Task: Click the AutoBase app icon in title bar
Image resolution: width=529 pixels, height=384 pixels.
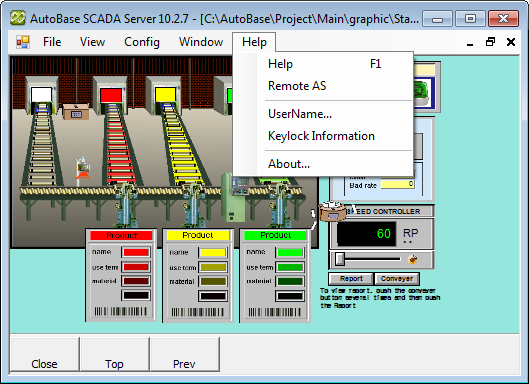Action: [18, 18]
